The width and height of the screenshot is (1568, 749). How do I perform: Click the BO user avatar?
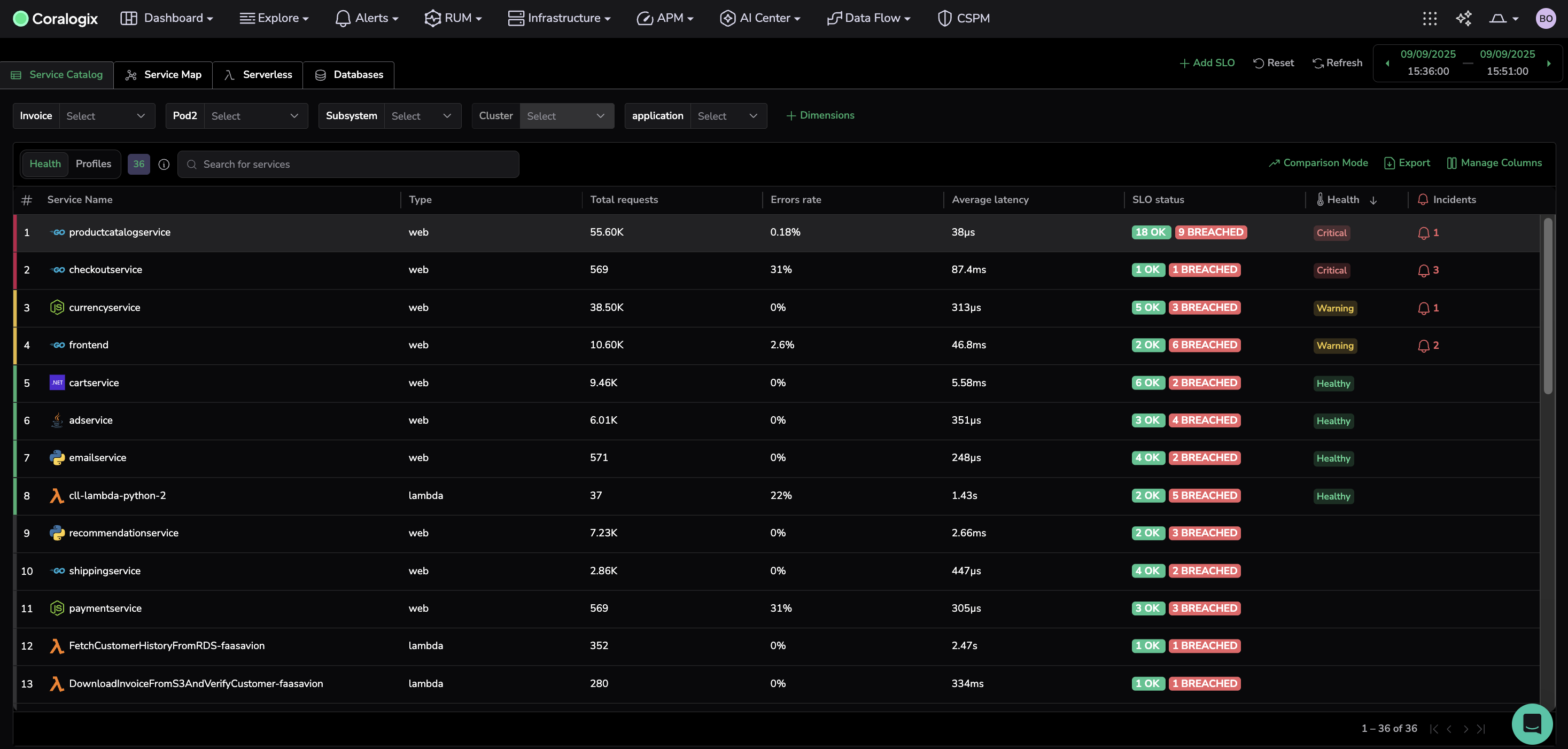pos(1546,18)
